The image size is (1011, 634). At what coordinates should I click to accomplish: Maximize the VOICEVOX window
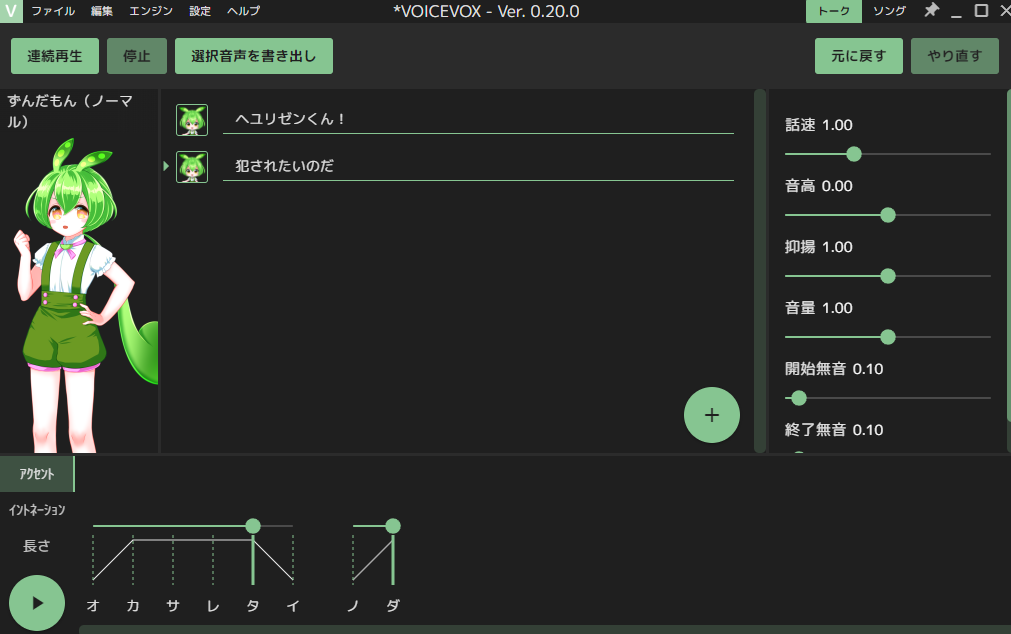[981, 10]
